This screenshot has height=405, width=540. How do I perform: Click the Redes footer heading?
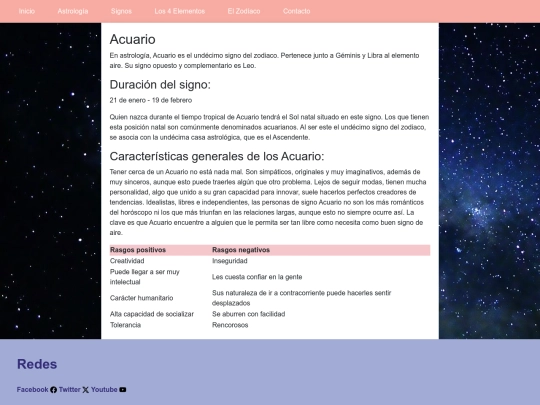[x=37, y=364]
